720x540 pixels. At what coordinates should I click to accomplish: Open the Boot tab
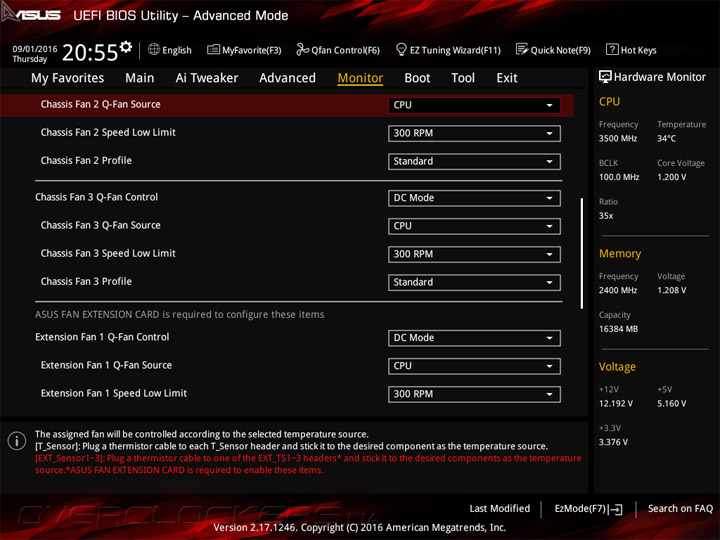417,78
